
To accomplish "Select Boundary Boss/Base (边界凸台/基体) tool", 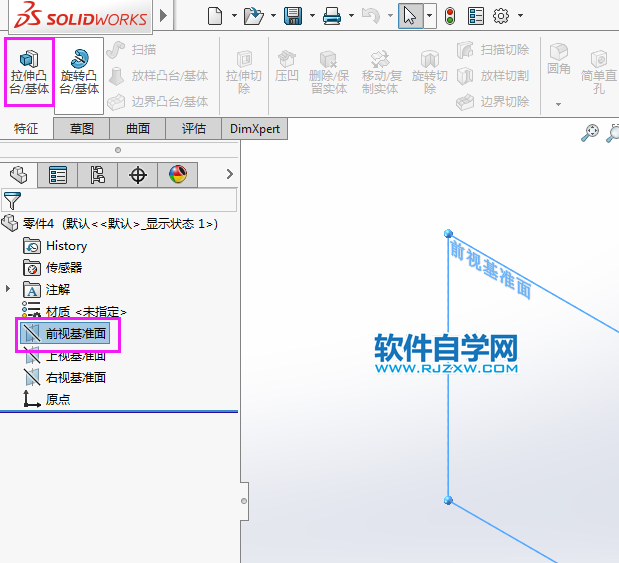I will tap(158, 102).
